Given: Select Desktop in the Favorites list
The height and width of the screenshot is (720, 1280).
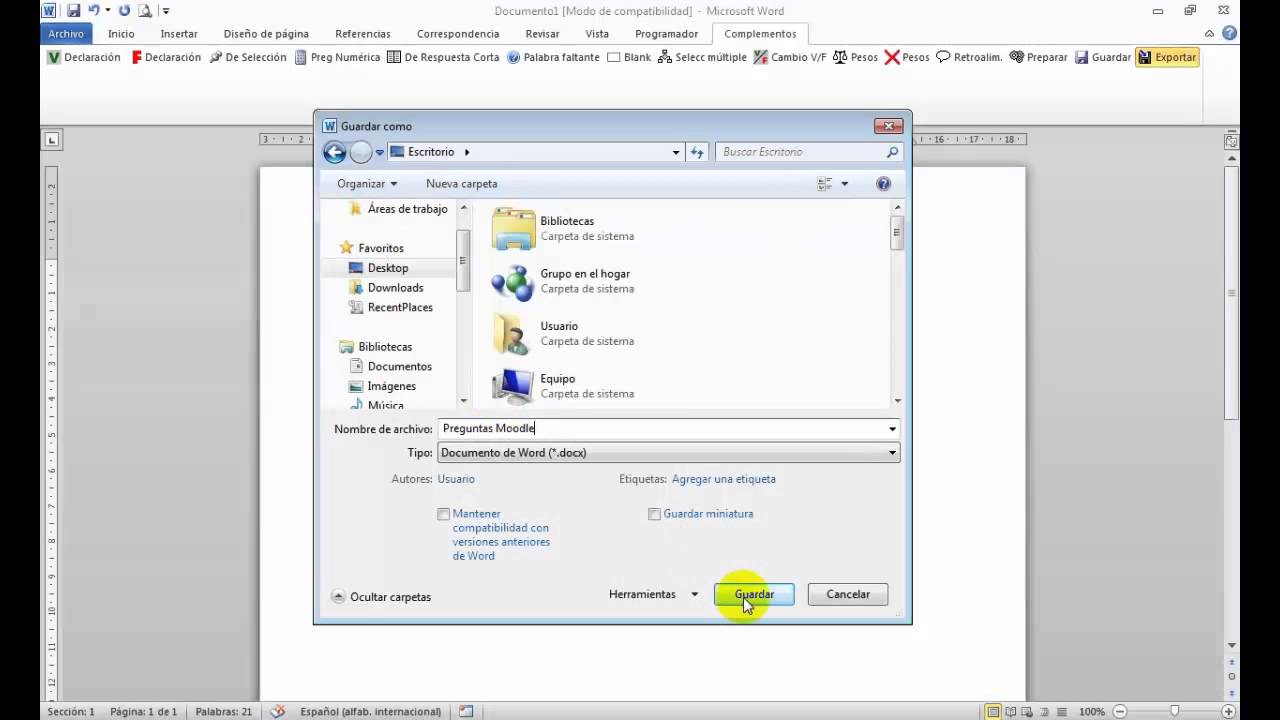Looking at the screenshot, I should pos(390,268).
